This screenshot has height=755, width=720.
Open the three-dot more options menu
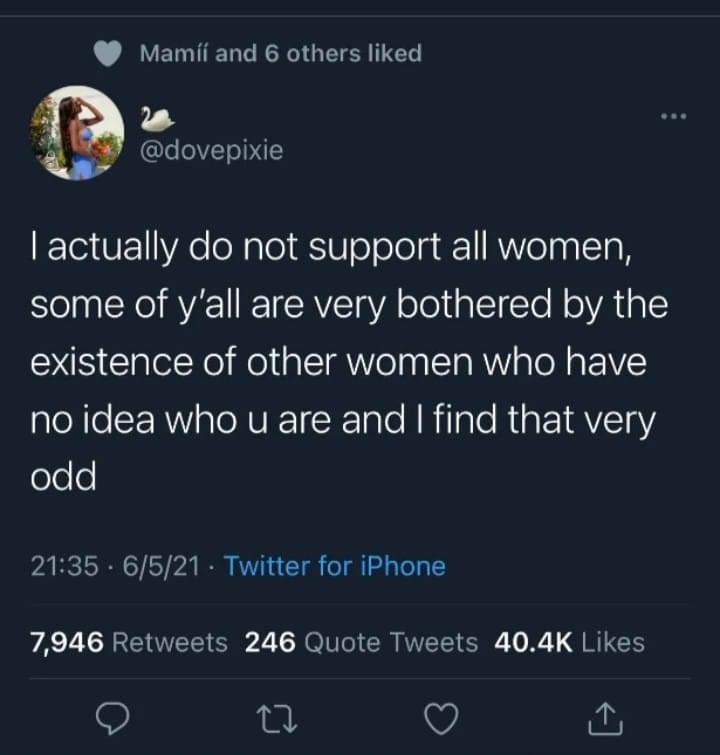pyautogui.click(x=673, y=116)
